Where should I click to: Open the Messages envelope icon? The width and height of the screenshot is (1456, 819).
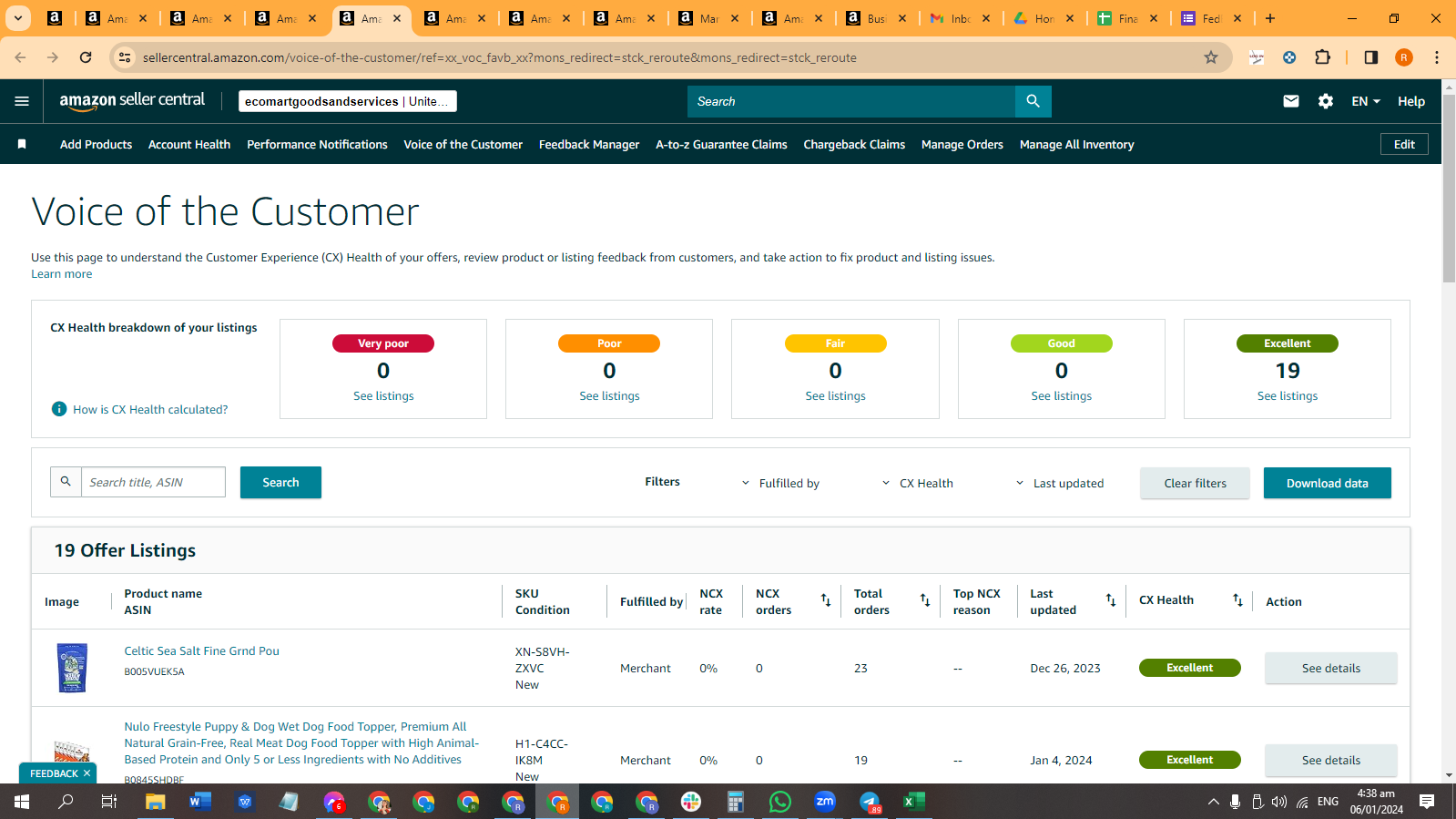coord(1291,101)
